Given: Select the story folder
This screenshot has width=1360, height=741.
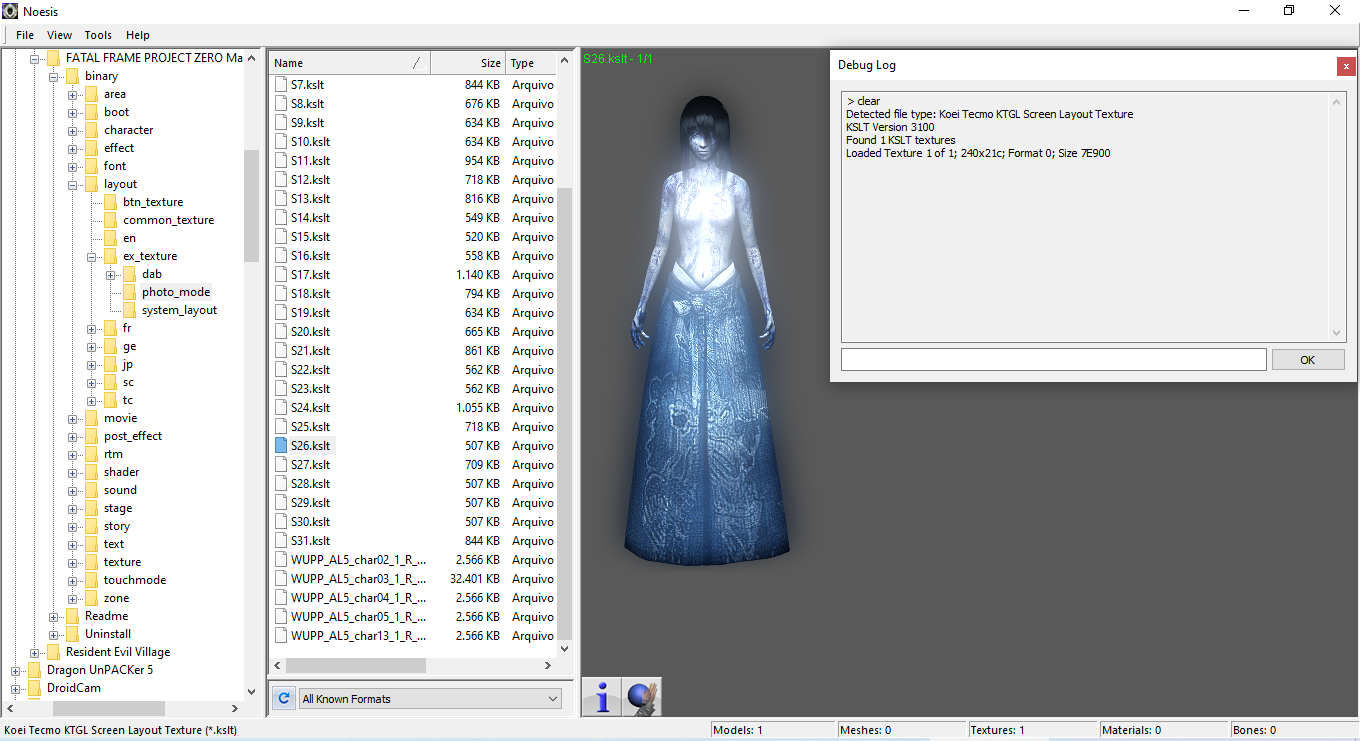Looking at the screenshot, I should (x=117, y=526).
